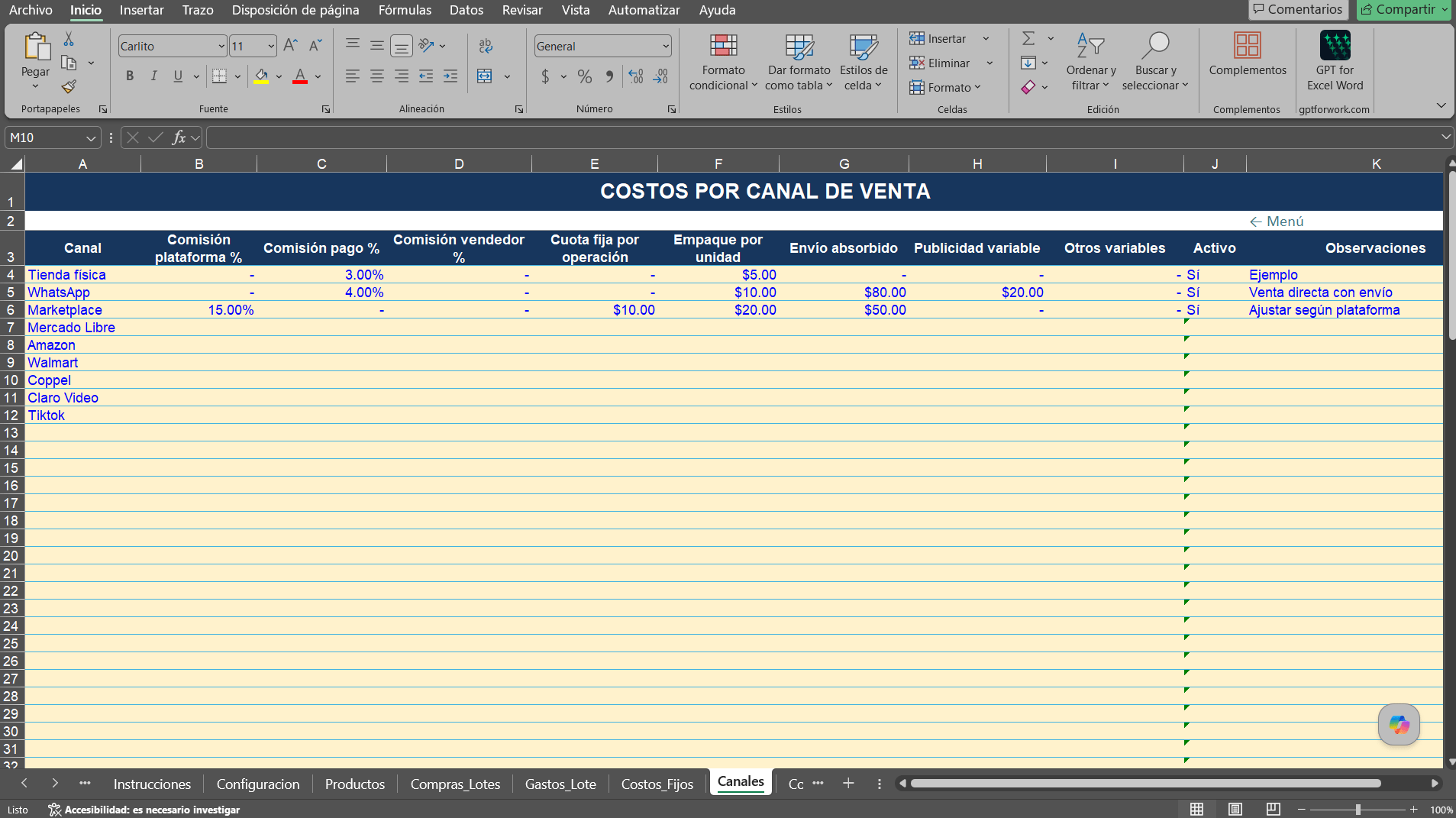1456x818 pixels.
Task: Apply the red font color swatch
Action: pyautogui.click(x=300, y=76)
